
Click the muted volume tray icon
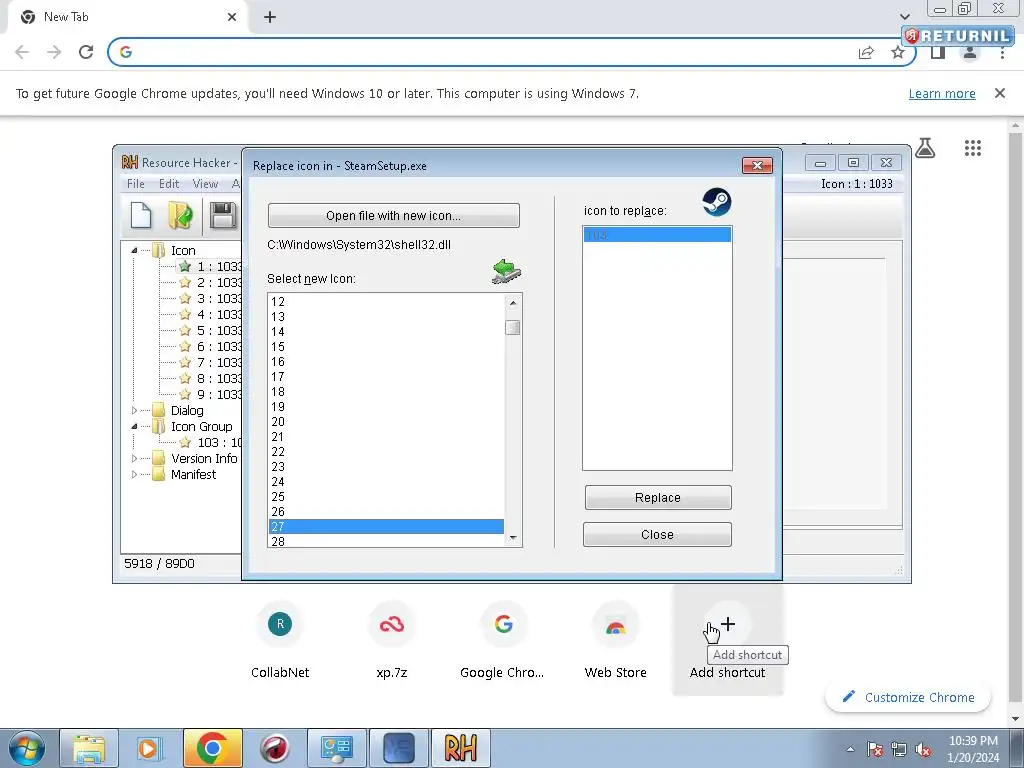point(923,750)
